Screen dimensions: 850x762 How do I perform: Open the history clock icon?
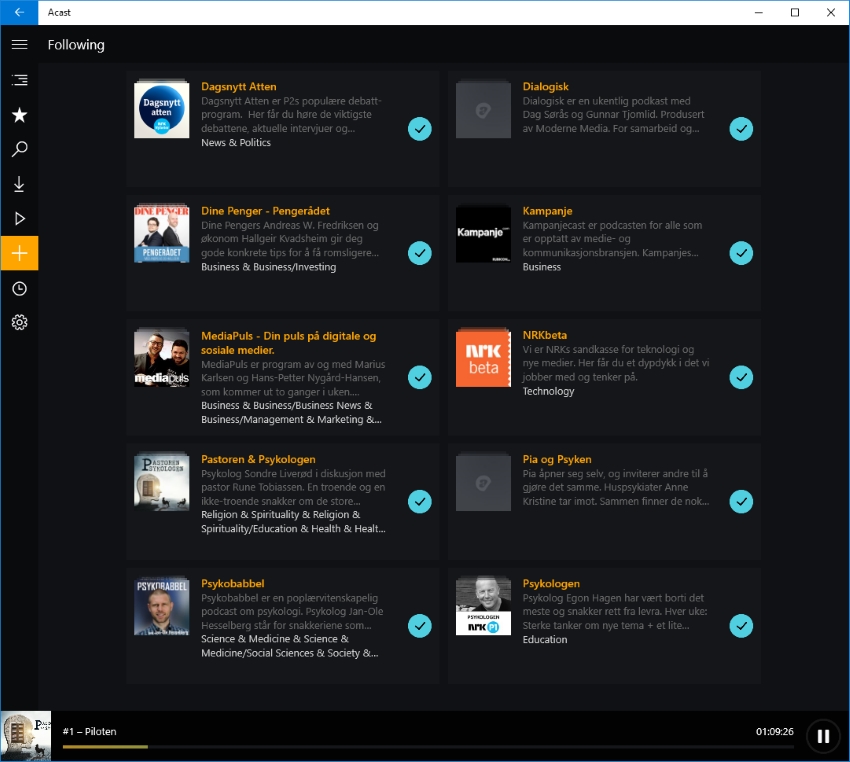tap(19, 289)
